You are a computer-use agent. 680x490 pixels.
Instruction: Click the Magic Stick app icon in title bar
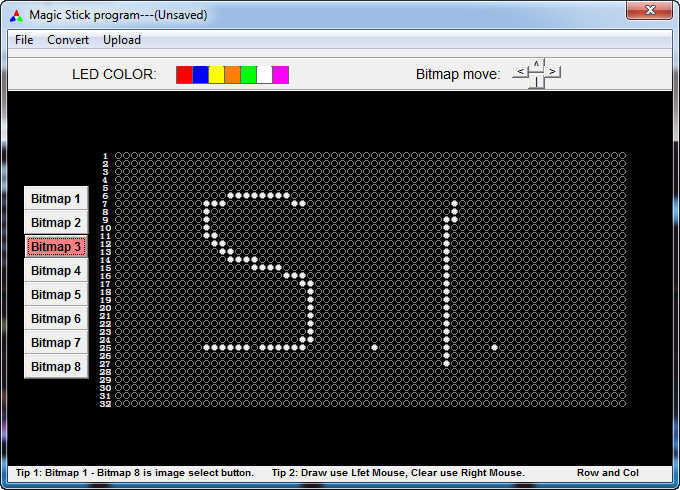[x=16, y=16]
